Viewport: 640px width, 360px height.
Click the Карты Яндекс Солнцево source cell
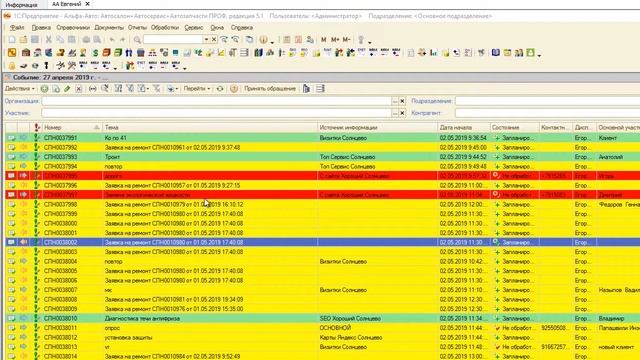point(378,338)
